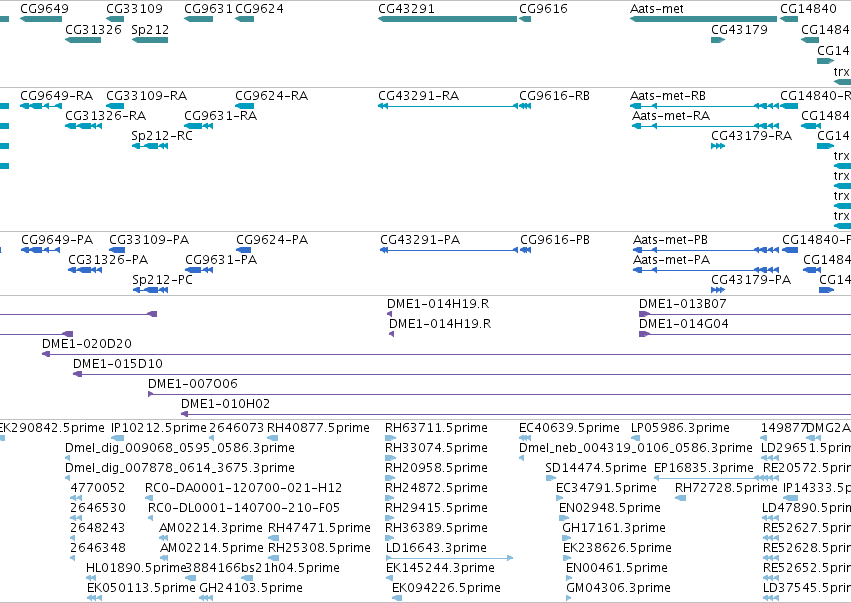
Task: Click the Aats-met-PB protein label
Action: tap(670, 239)
